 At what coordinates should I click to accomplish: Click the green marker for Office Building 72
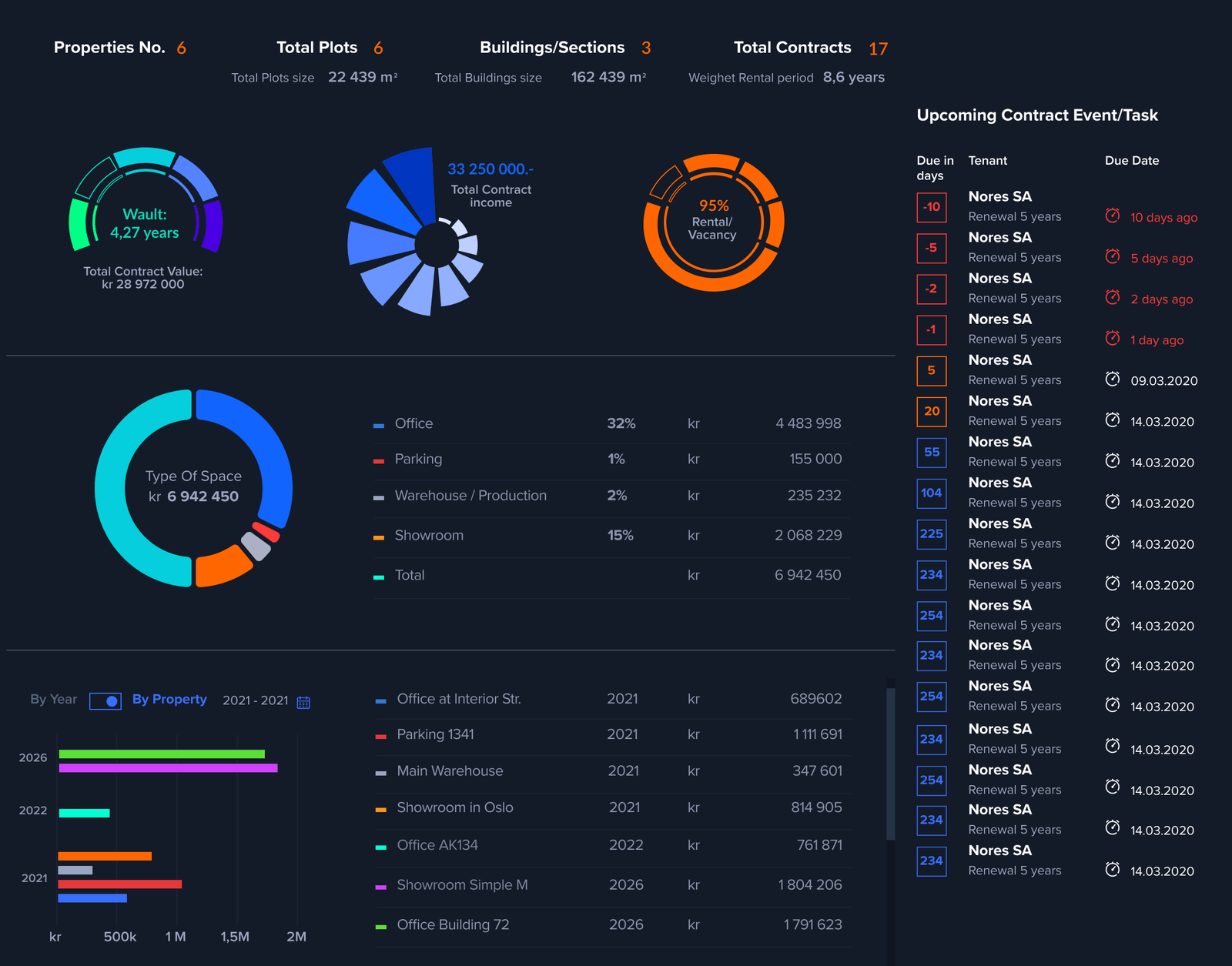pyautogui.click(x=380, y=927)
